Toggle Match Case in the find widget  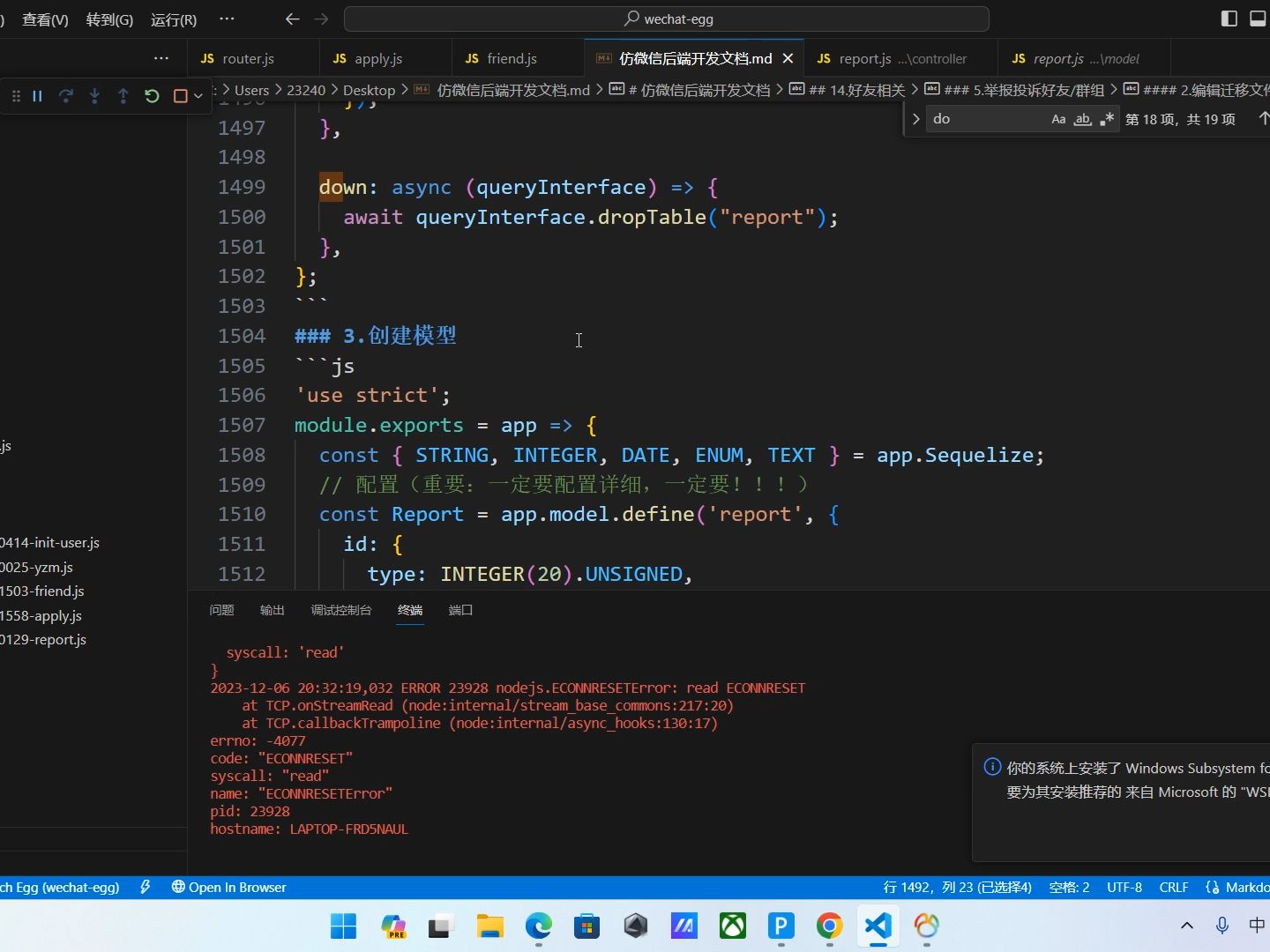tap(1058, 119)
